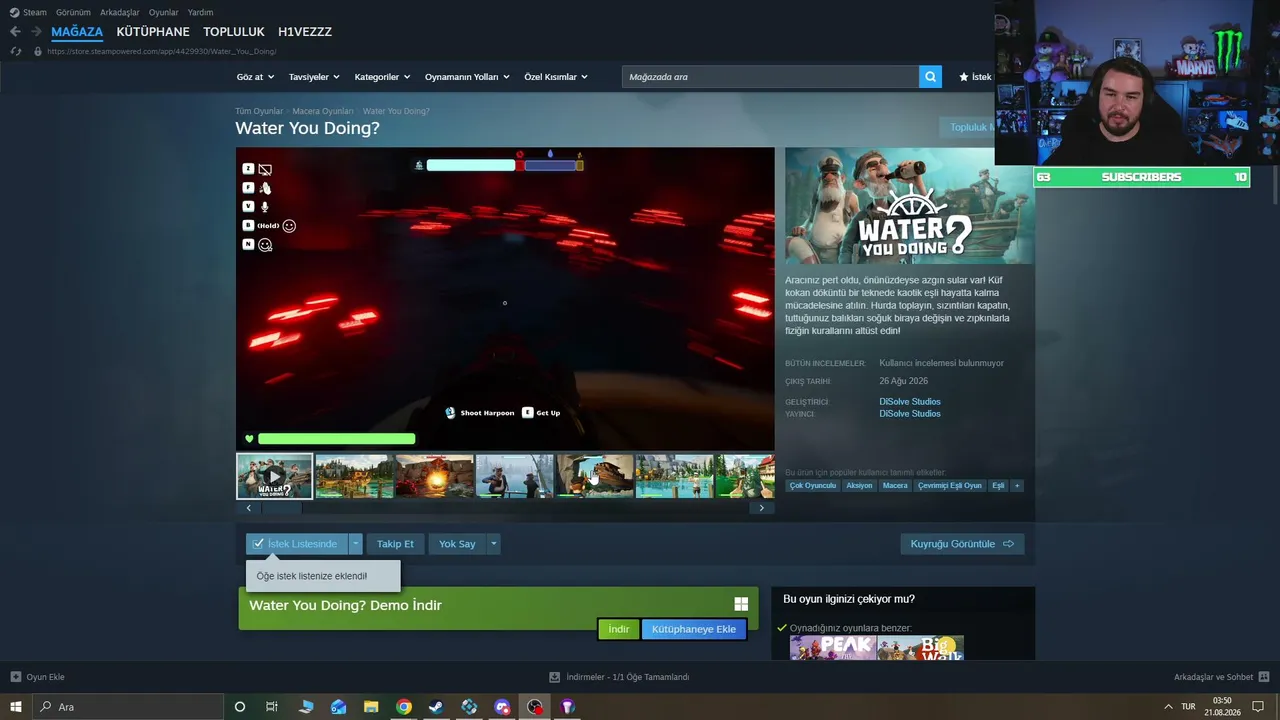This screenshot has height=720, width=1280.
Task: Click the Steam taskbar icon
Action: pyautogui.click(x=436, y=707)
